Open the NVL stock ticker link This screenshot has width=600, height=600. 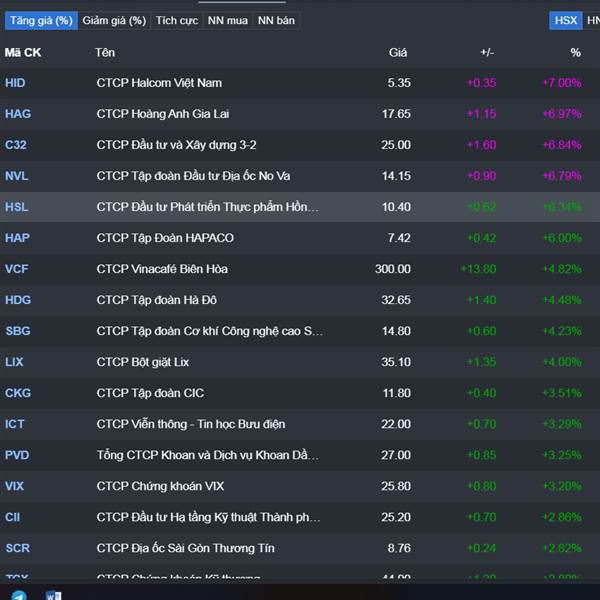pos(17,176)
